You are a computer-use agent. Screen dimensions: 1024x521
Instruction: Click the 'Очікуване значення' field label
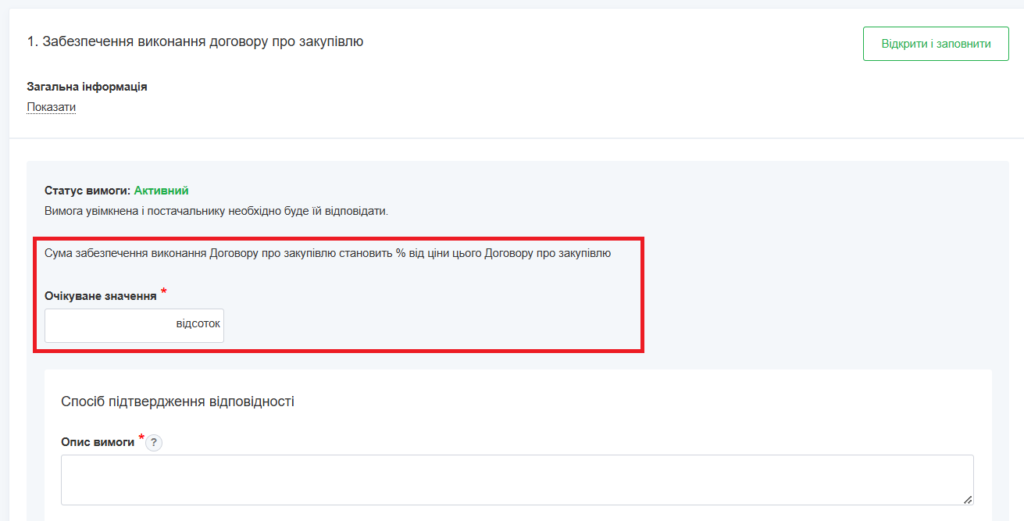(x=101, y=297)
